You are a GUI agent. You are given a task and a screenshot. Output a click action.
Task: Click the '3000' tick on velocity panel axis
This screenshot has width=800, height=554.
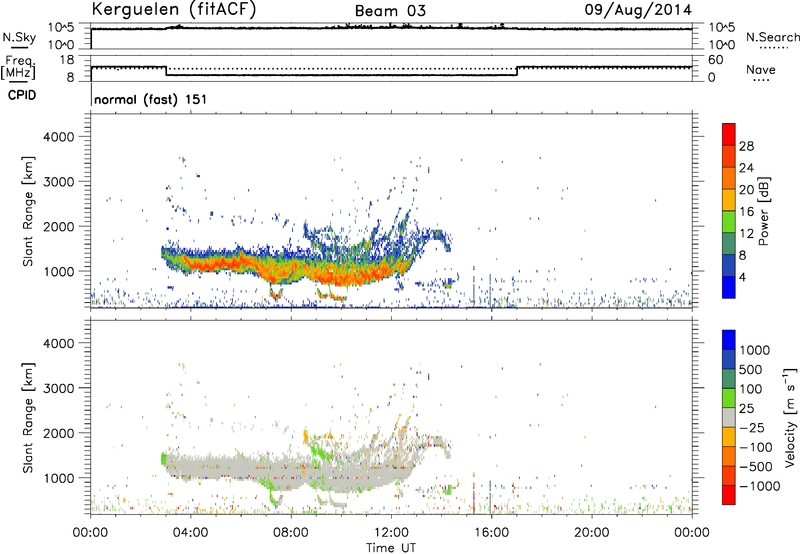pos(58,388)
